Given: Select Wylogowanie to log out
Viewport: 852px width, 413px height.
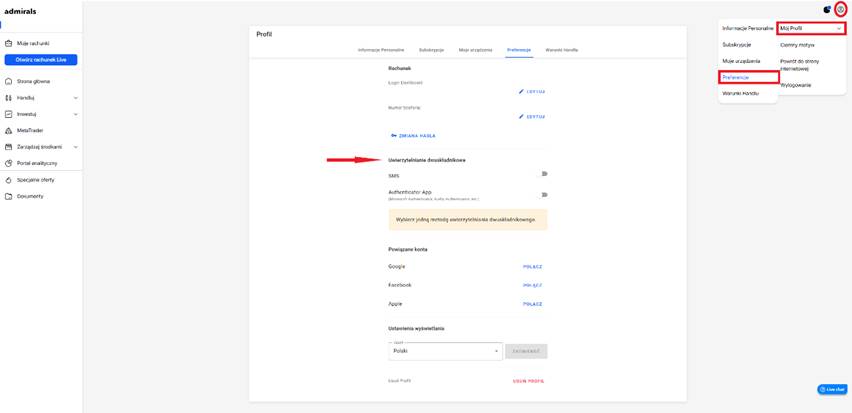Looking at the screenshot, I should (796, 85).
